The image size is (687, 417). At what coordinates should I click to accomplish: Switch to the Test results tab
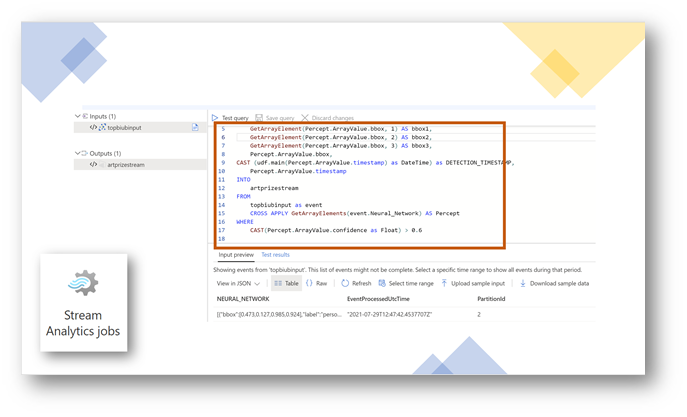click(x=275, y=255)
